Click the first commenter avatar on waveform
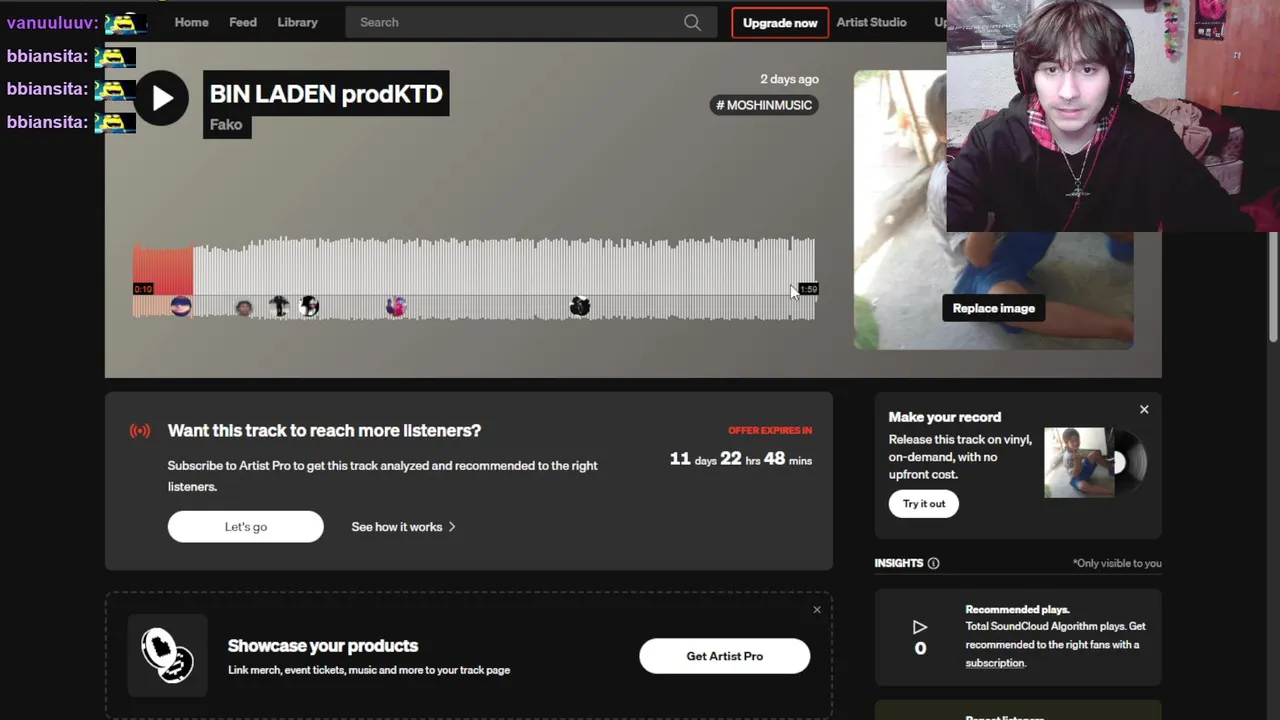This screenshot has height=720, width=1280. tap(181, 307)
